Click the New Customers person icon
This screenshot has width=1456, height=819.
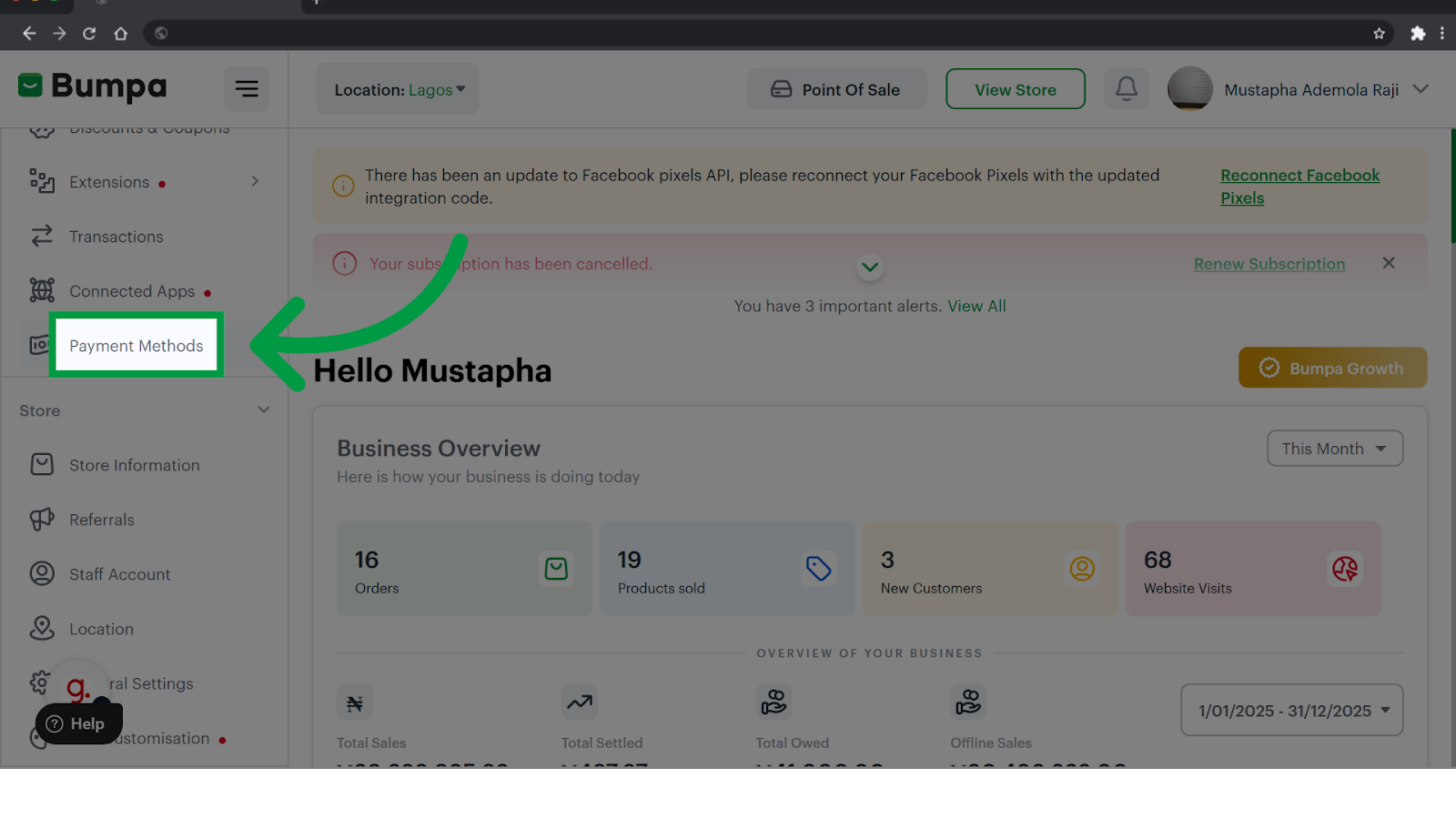point(1081,569)
